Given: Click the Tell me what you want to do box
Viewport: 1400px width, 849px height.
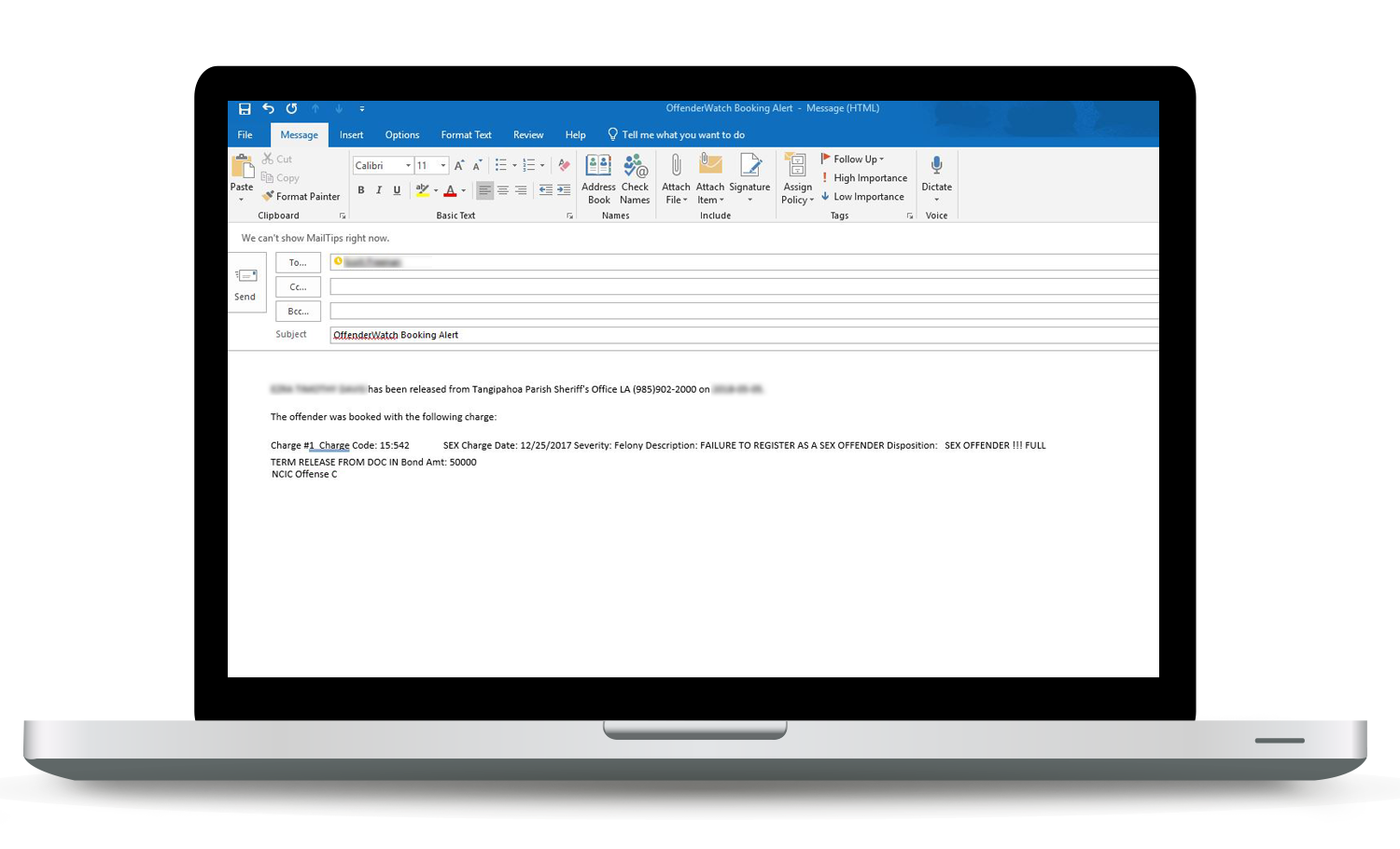Looking at the screenshot, I should tap(677, 134).
